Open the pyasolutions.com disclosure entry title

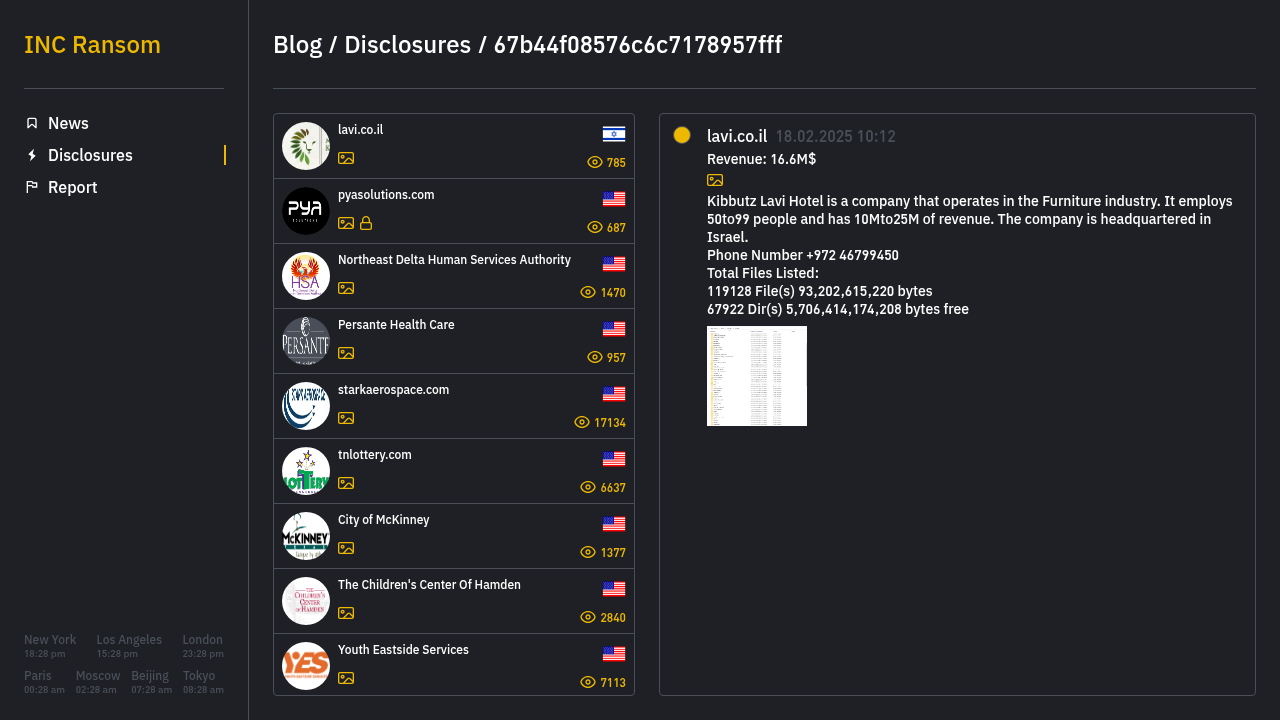tap(386, 195)
